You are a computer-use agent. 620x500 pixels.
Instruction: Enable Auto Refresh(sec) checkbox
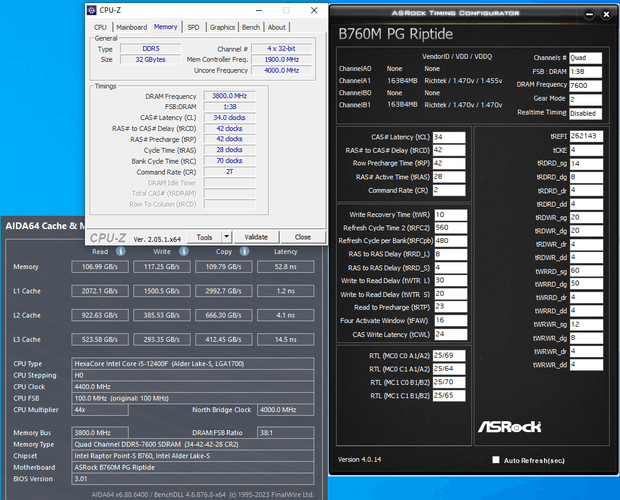(x=495, y=460)
